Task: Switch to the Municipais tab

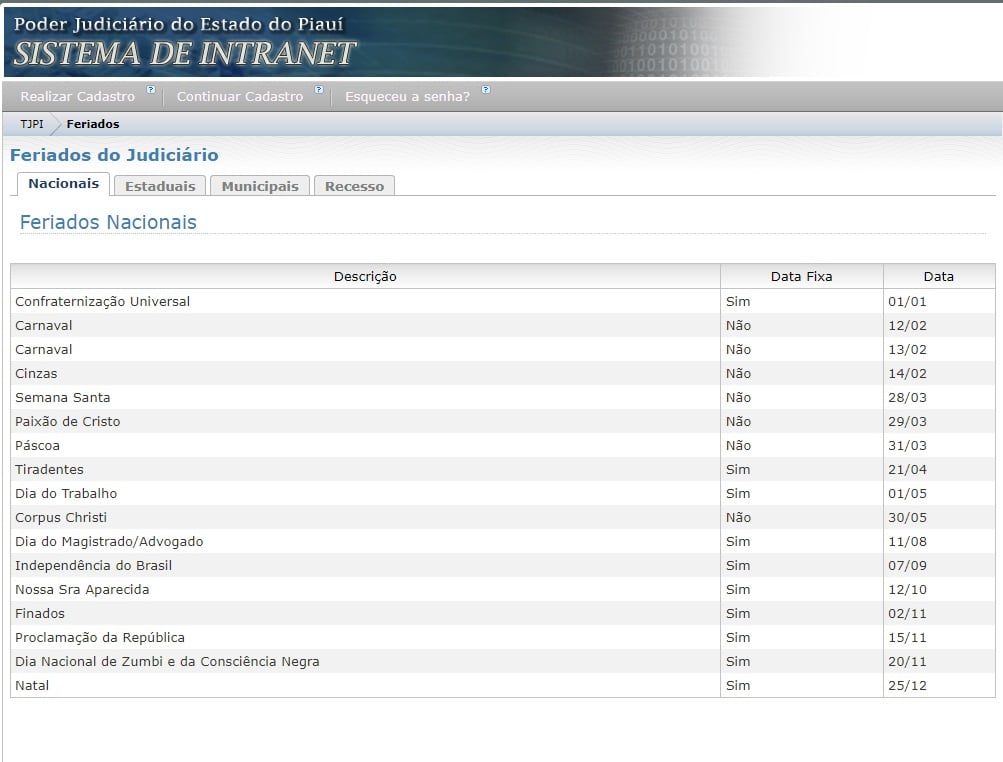Action: pos(260,186)
